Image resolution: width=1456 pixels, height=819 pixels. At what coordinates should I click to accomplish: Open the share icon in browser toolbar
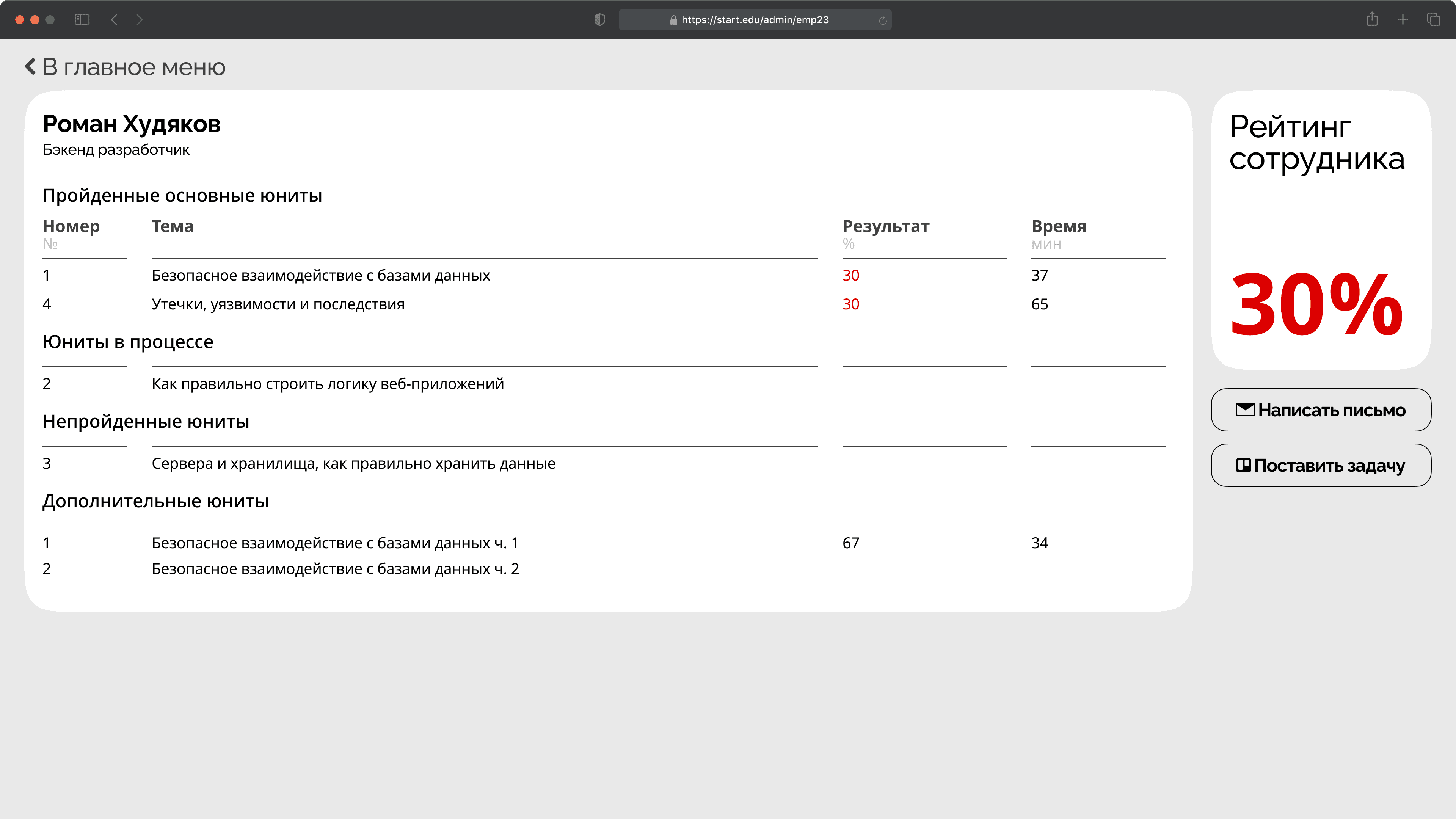point(1372,19)
